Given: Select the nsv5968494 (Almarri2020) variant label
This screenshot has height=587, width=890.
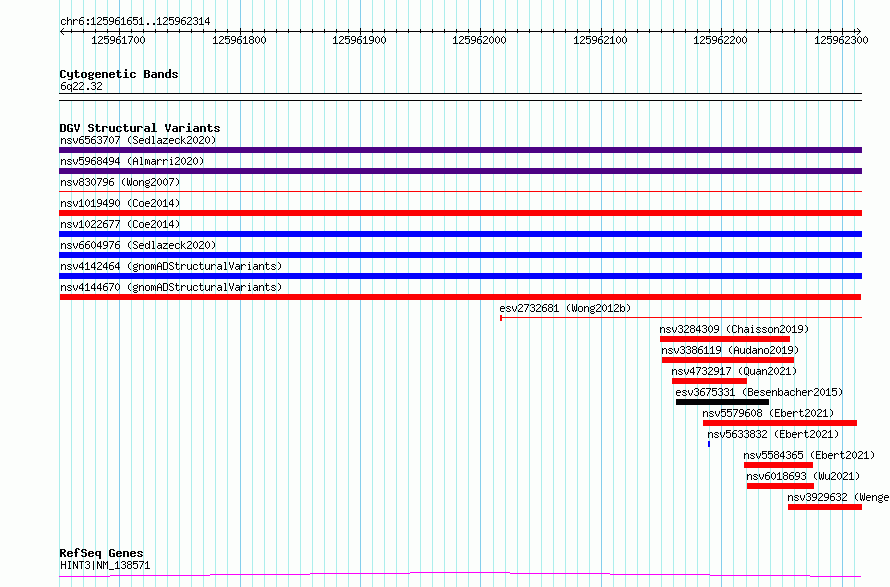Looking at the screenshot, I should (132, 161).
